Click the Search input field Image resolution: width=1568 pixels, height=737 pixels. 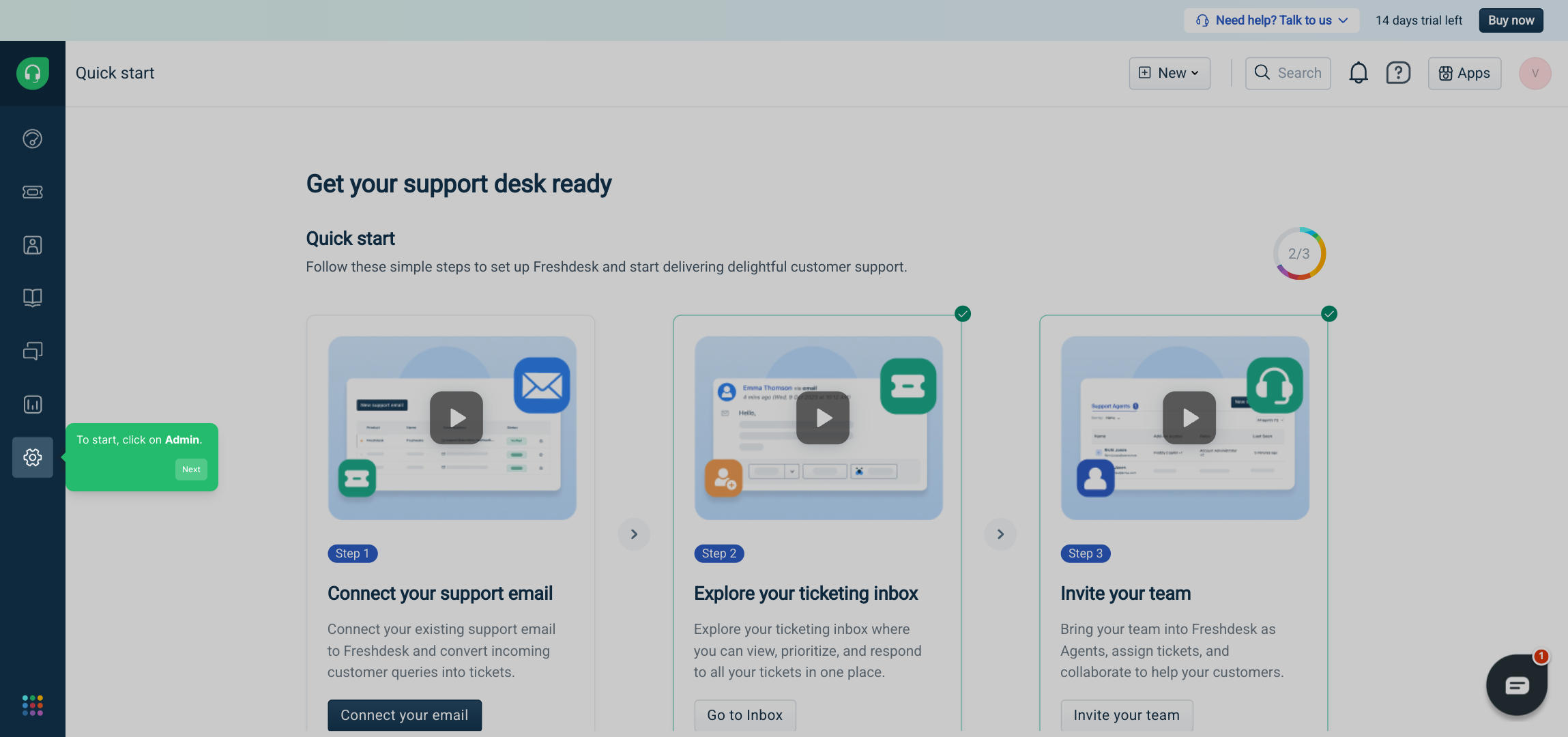pyautogui.click(x=1288, y=73)
